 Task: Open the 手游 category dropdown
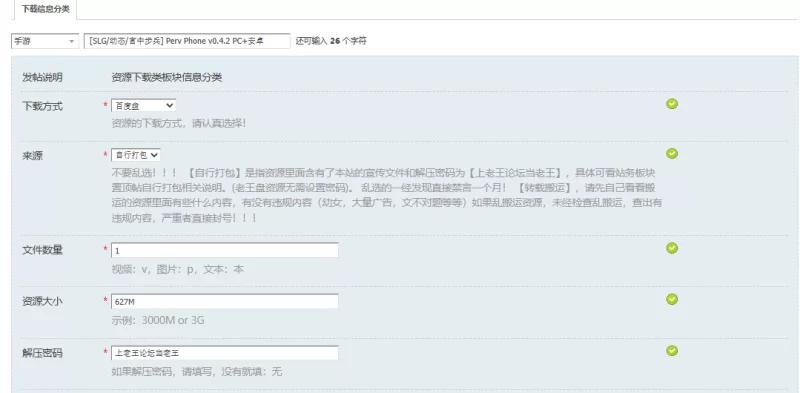pyautogui.click(x=45, y=41)
